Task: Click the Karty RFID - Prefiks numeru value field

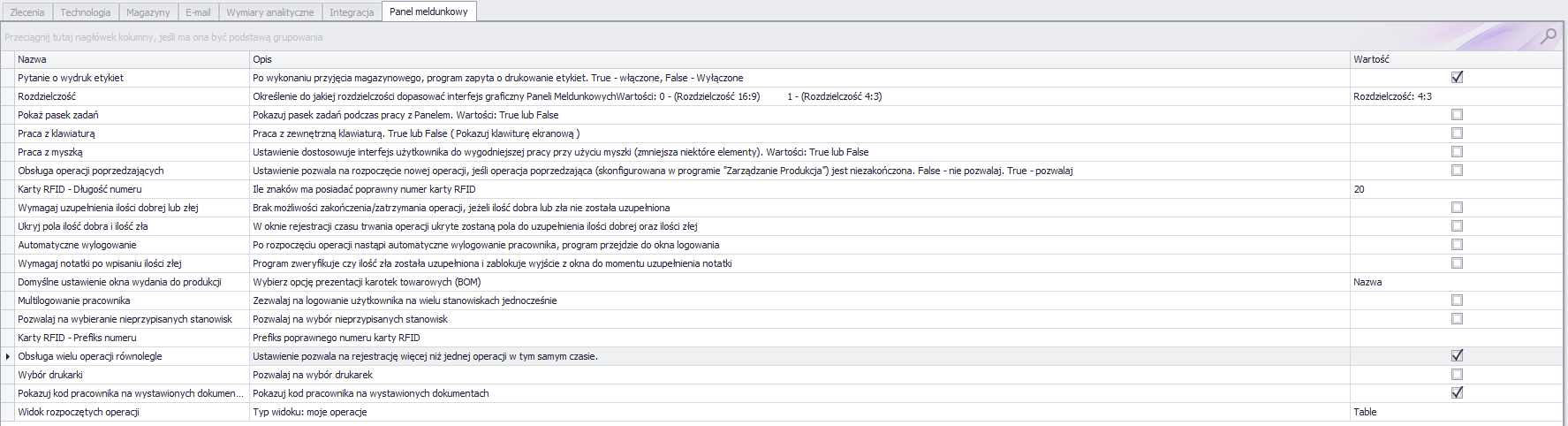Action: click(1456, 338)
